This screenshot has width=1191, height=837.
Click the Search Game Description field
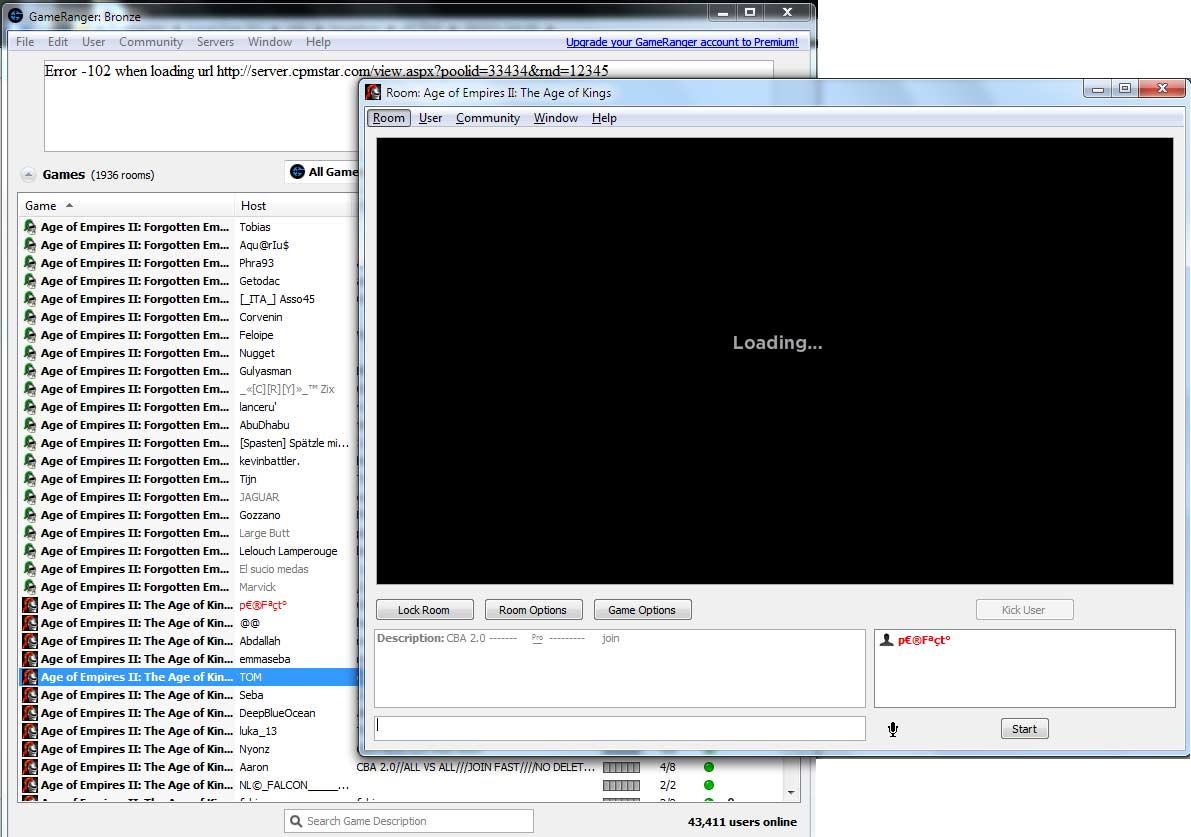409,821
